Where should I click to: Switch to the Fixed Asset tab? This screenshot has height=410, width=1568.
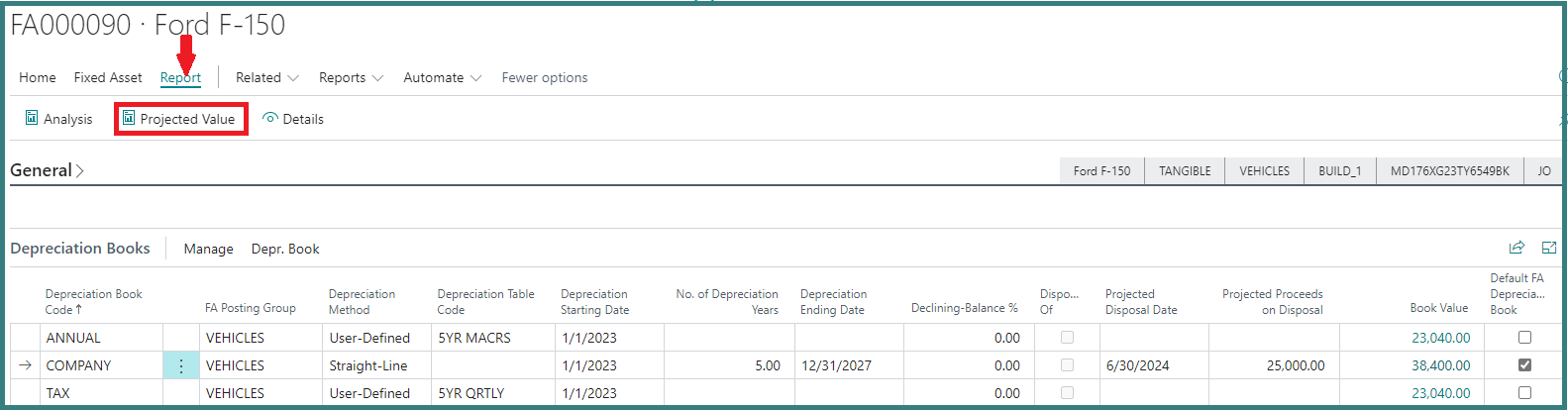pyautogui.click(x=108, y=77)
